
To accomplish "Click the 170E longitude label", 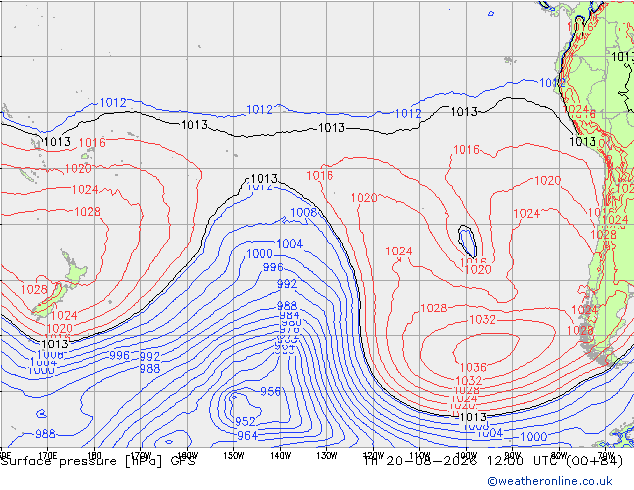I will [47, 454].
